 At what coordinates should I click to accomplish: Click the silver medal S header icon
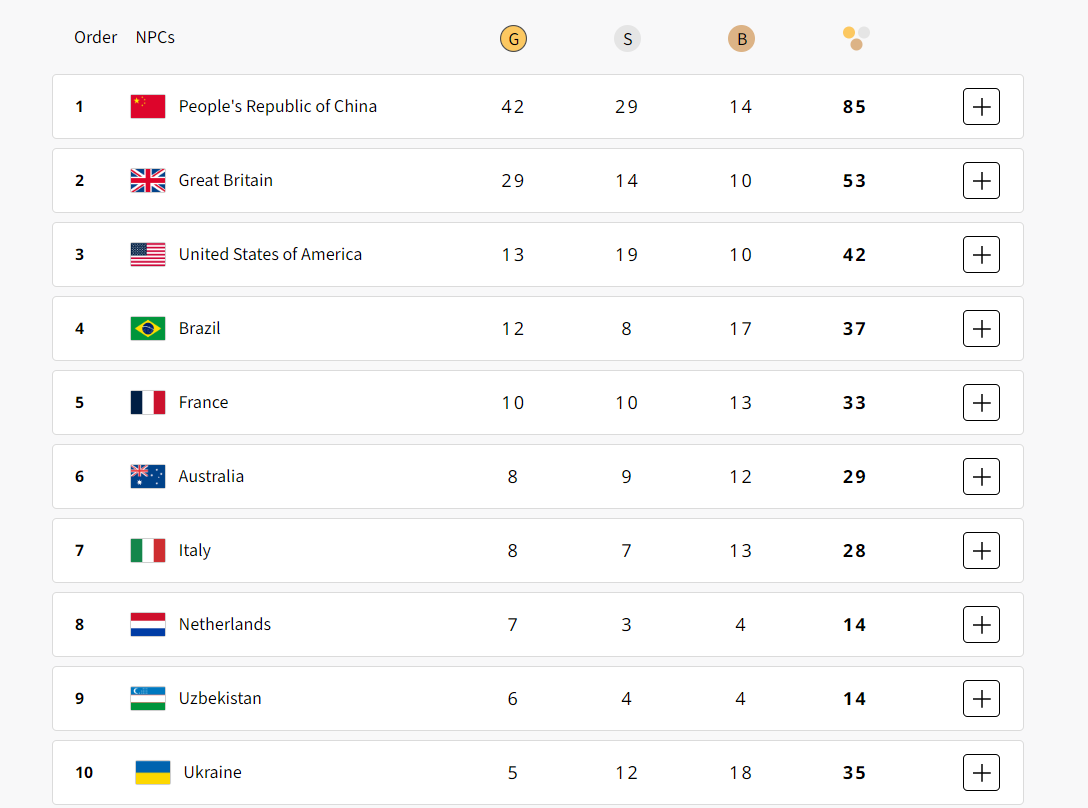tap(627, 39)
